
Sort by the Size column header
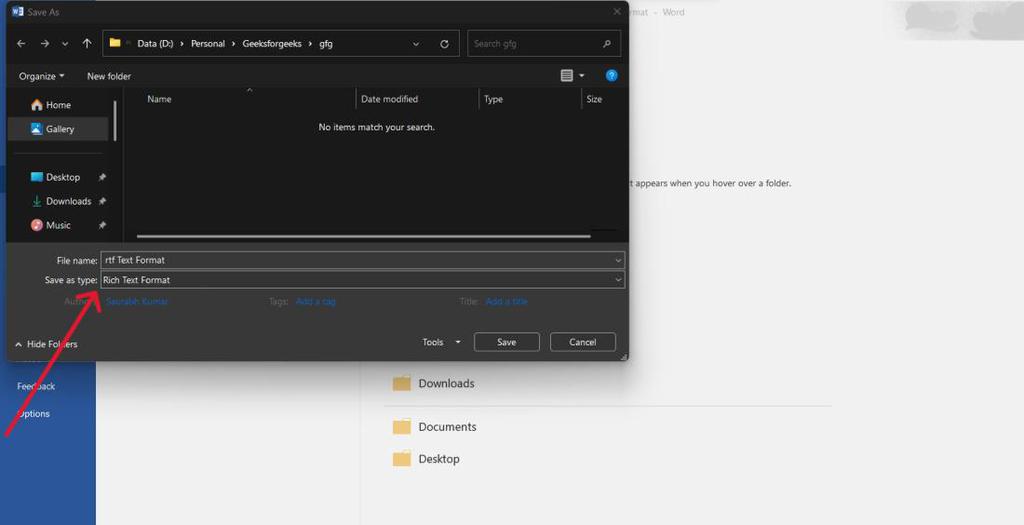point(594,99)
